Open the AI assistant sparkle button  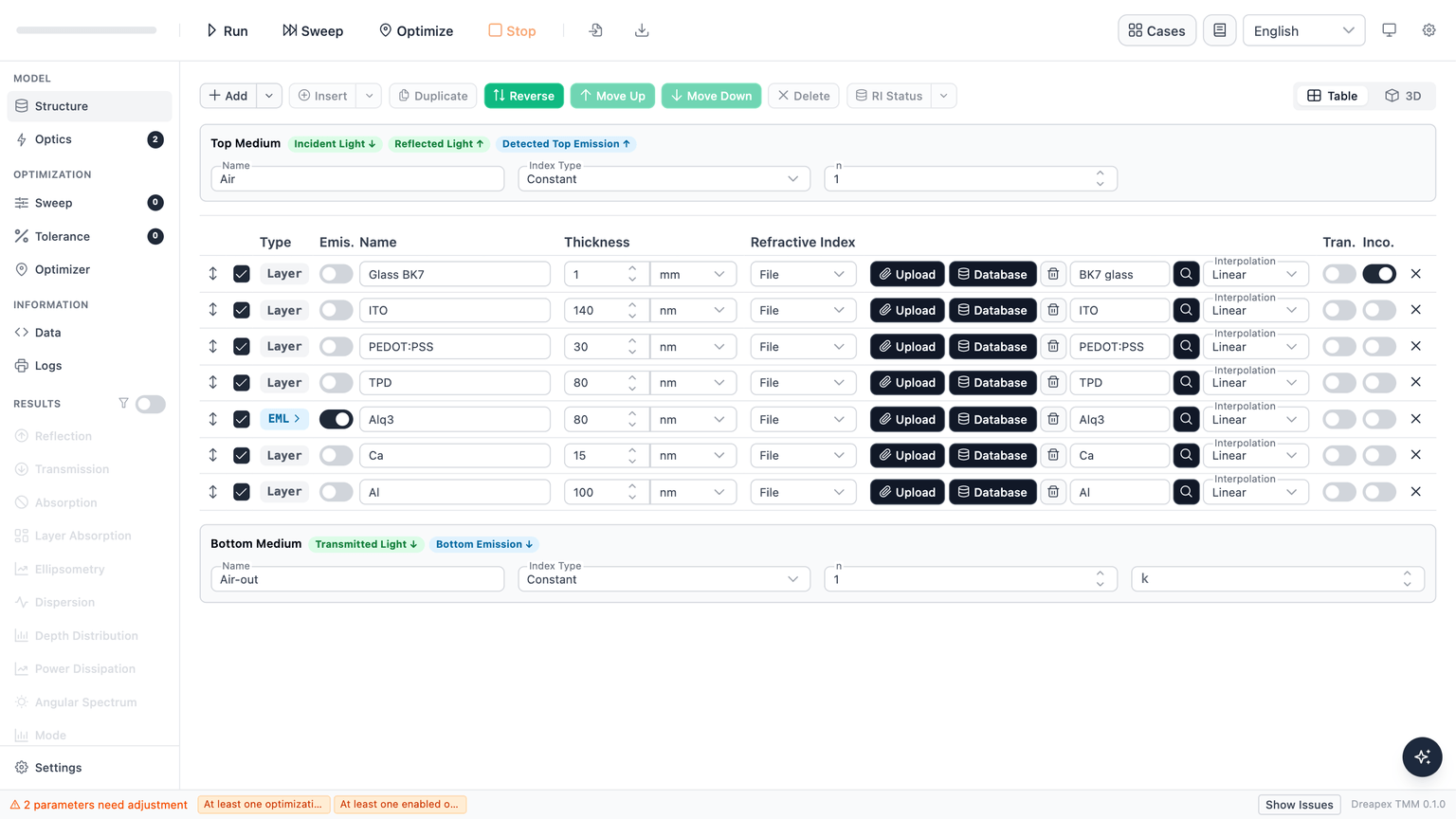click(x=1422, y=756)
